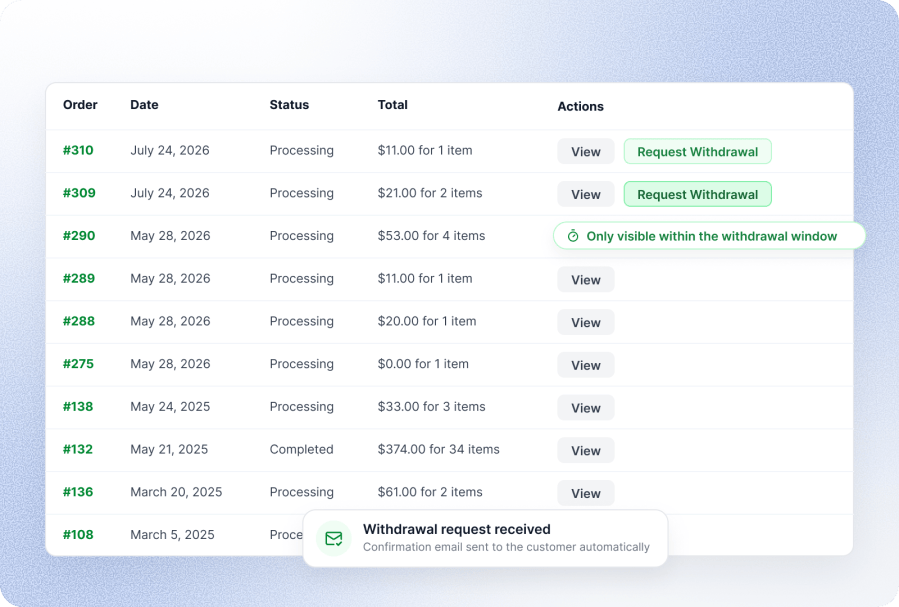Click 'Only visible within the withdrawal window' tooltip
899x607 pixels.
(x=709, y=236)
